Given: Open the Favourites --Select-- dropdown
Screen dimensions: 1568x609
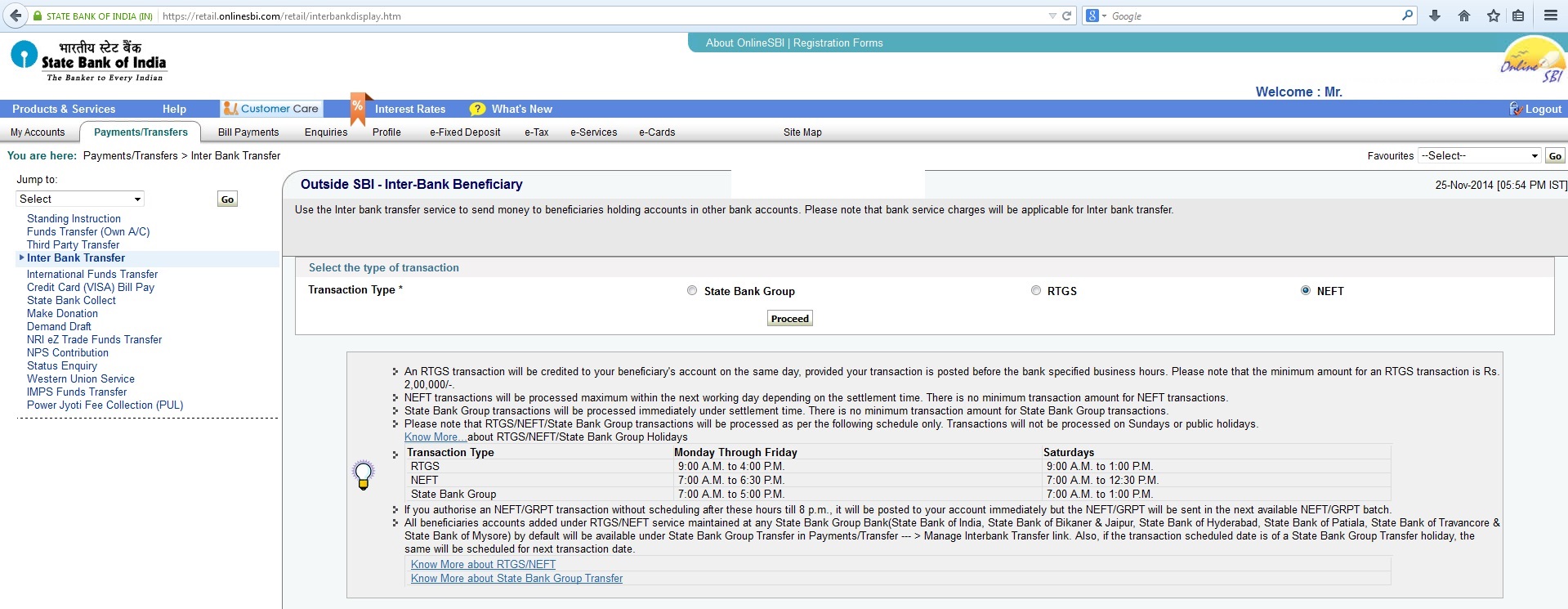Looking at the screenshot, I should point(1480,155).
